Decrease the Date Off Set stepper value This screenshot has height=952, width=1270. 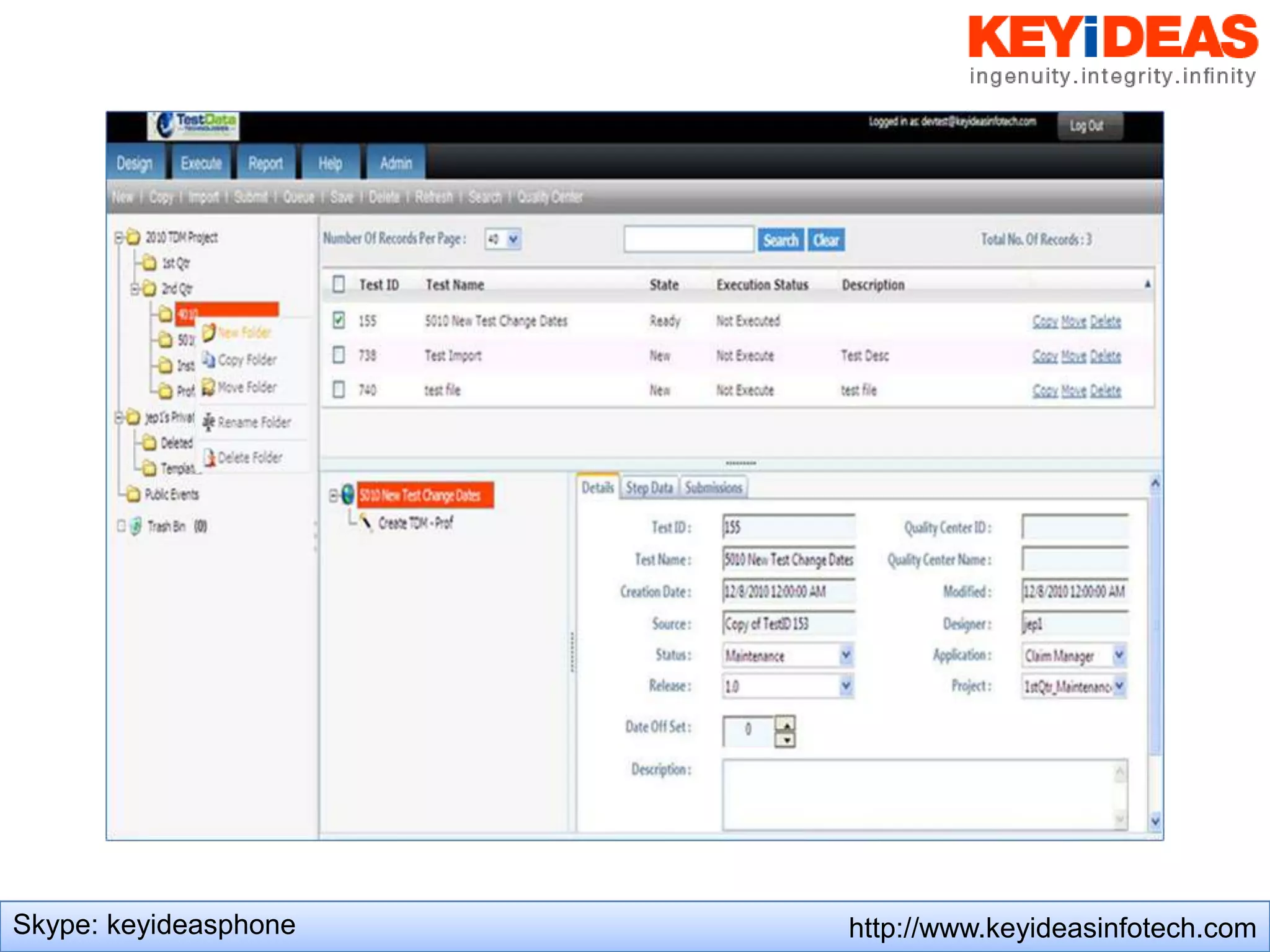point(786,739)
